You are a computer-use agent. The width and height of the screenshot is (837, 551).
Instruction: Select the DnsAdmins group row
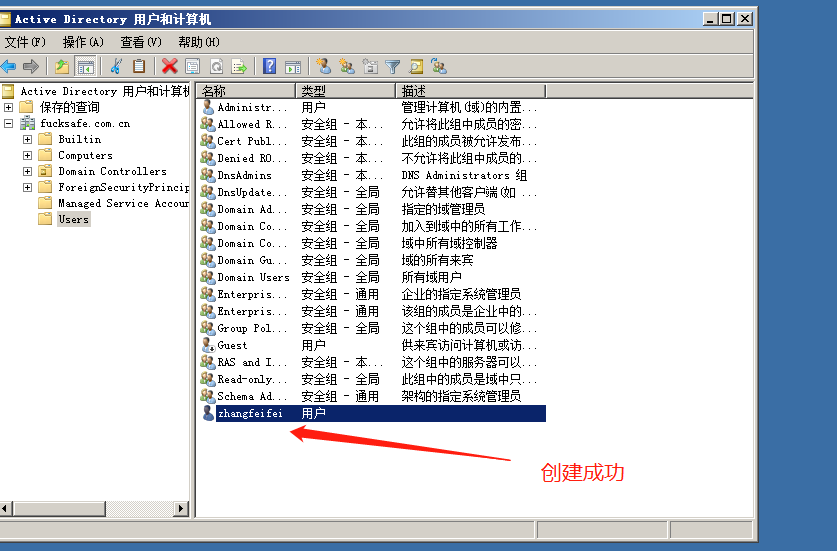click(372, 175)
